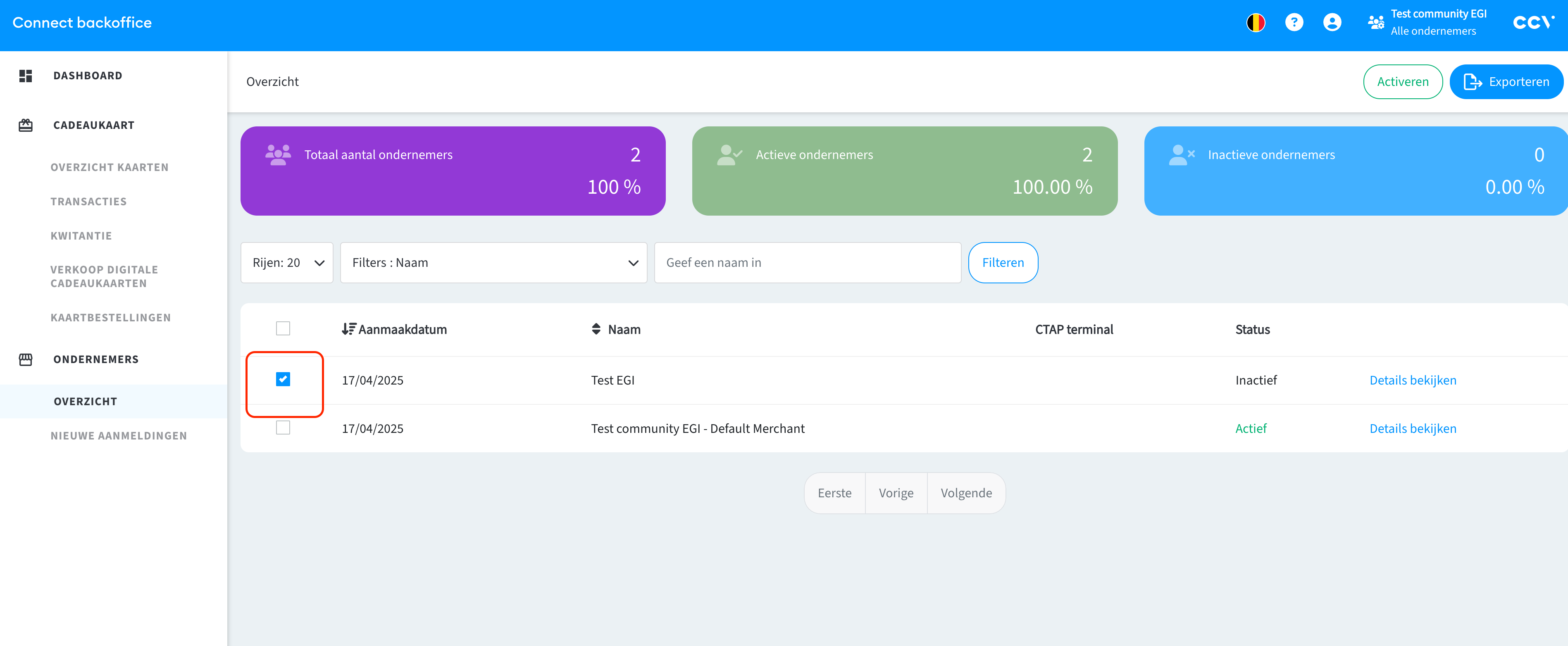Click the Ondernemers shop icon
1568x646 pixels.
pos(26,359)
